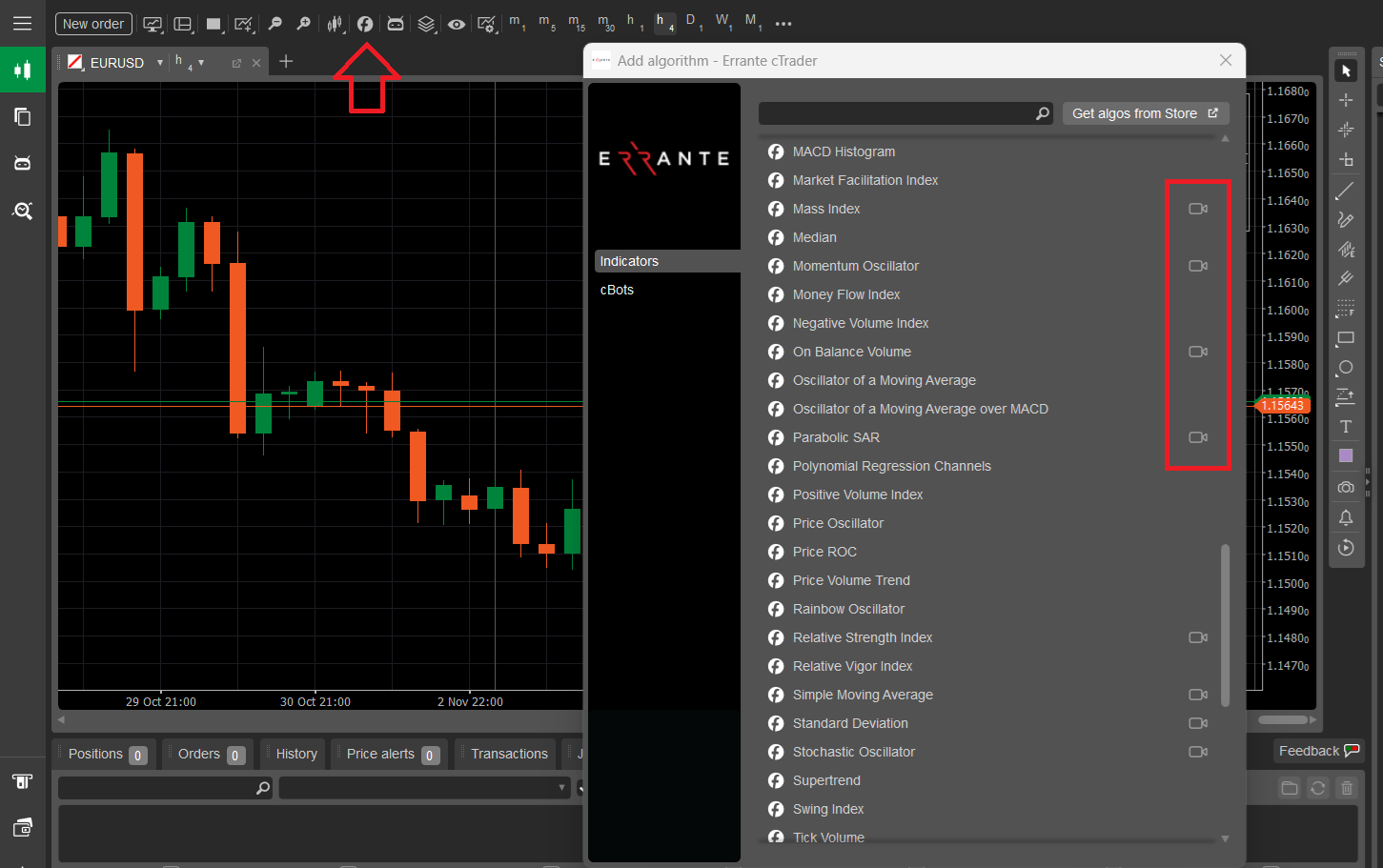Image resolution: width=1383 pixels, height=868 pixels.
Task: Select the ellipse shape drawing tool
Action: (1346, 368)
